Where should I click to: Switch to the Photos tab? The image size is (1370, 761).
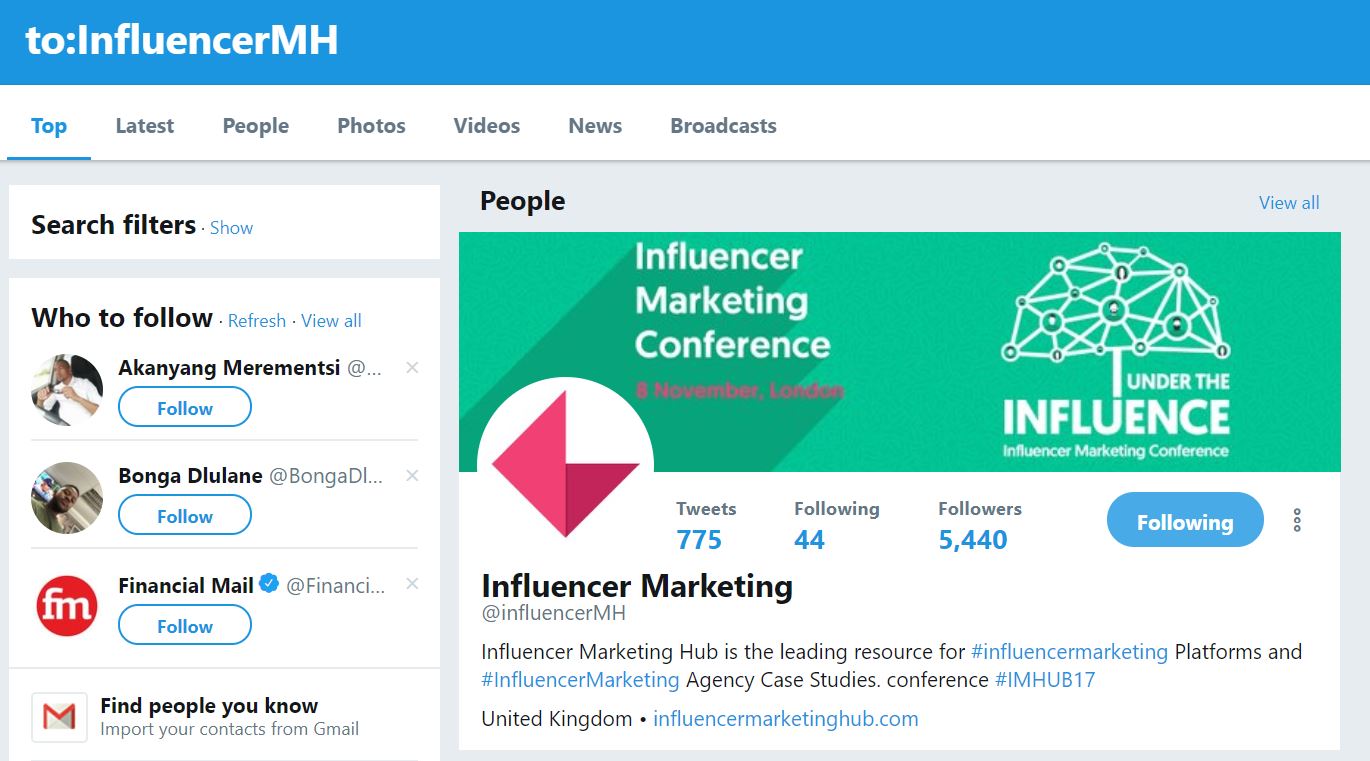coord(371,126)
